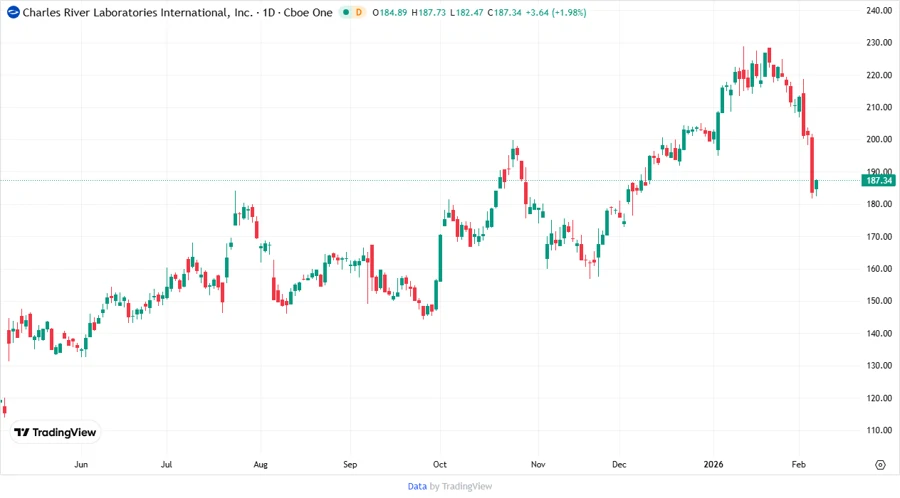Open the TradingView attribution link
This screenshot has width=900, height=498.
pos(467,486)
